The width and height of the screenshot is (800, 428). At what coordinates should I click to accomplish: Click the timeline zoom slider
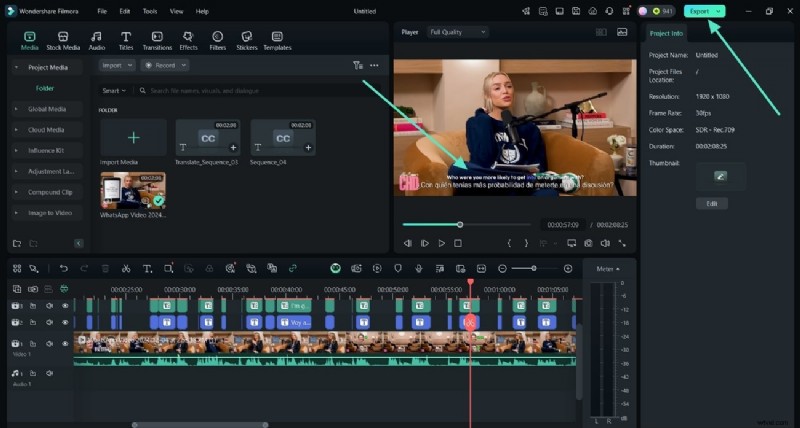click(533, 268)
